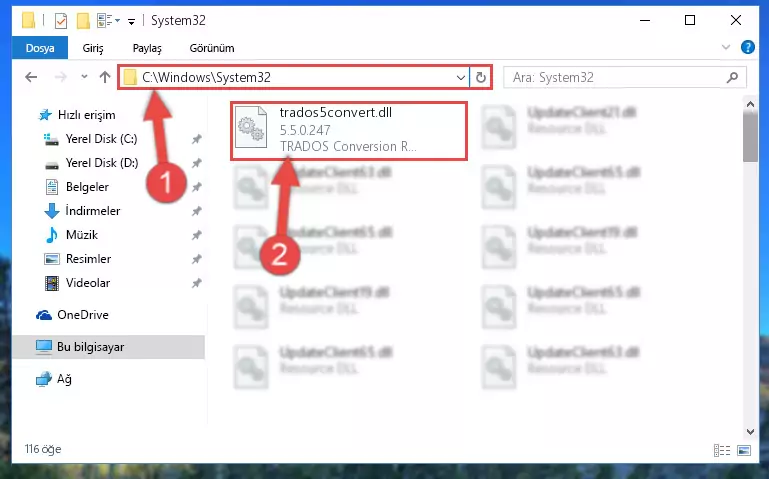Image resolution: width=769 pixels, height=479 pixels.
Task: Click the Properties quick access checkmark icon
Action: 60,21
